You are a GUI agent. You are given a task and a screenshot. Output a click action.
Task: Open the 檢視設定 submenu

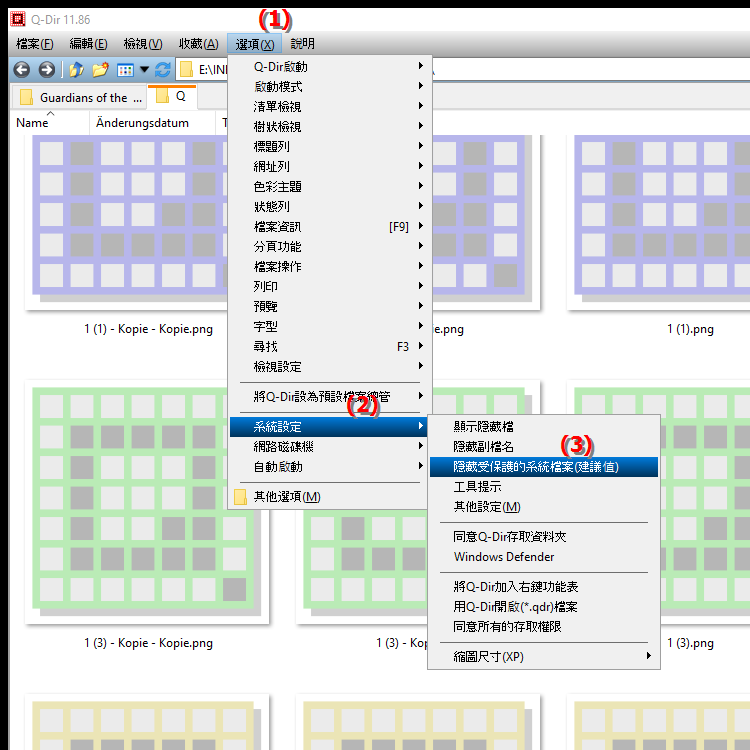coord(330,367)
